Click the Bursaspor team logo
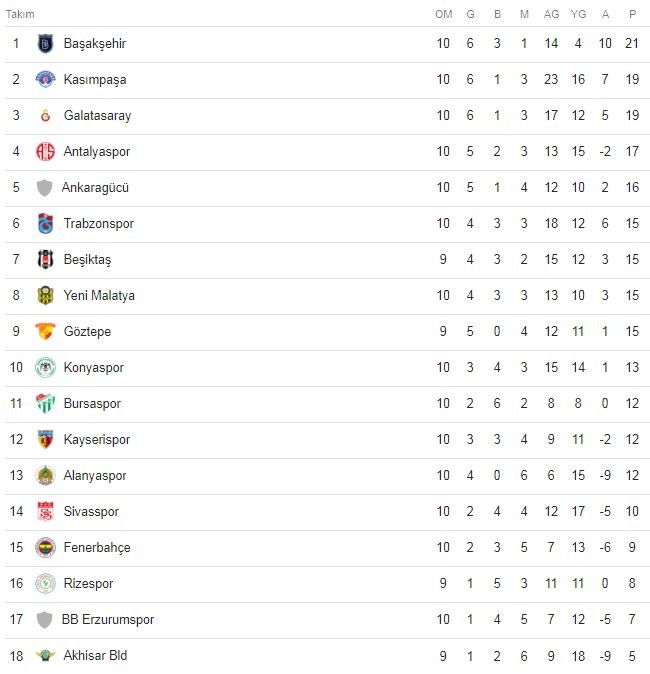This screenshot has height=674, width=650. (x=45, y=404)
